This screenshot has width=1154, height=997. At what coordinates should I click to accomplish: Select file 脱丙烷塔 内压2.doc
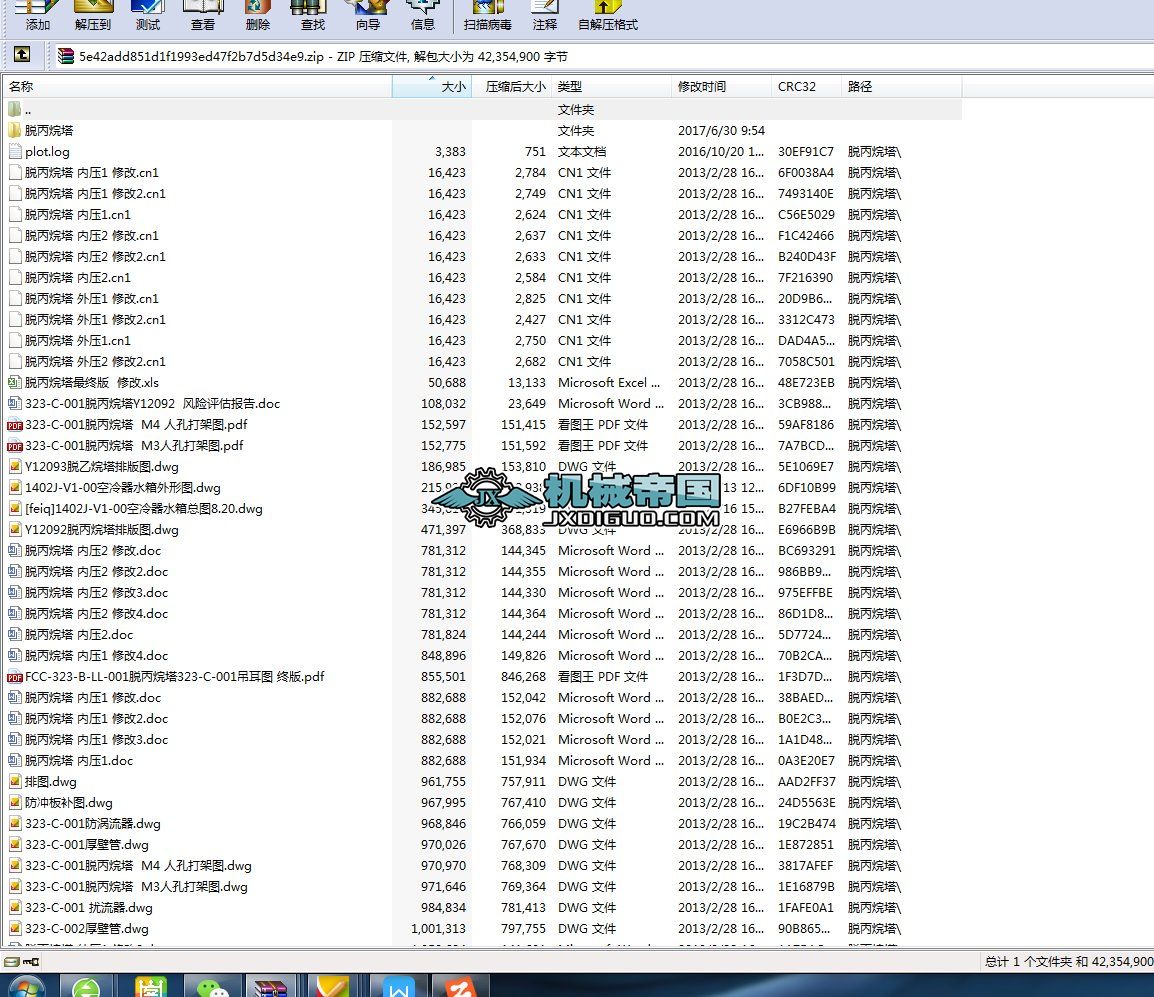pyautogui.click(x=79, y=635)
